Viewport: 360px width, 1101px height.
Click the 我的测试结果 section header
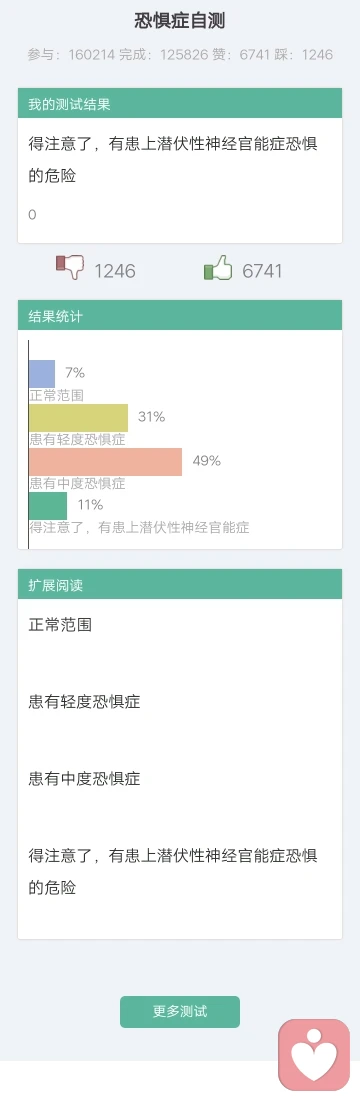coord(180,103)
